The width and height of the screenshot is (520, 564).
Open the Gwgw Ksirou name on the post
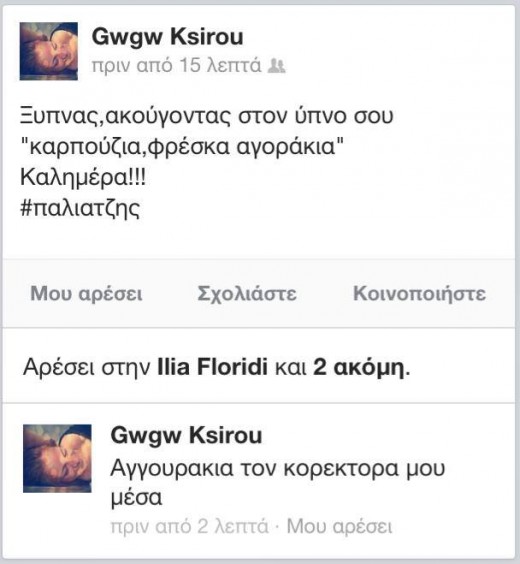point(168,37)
